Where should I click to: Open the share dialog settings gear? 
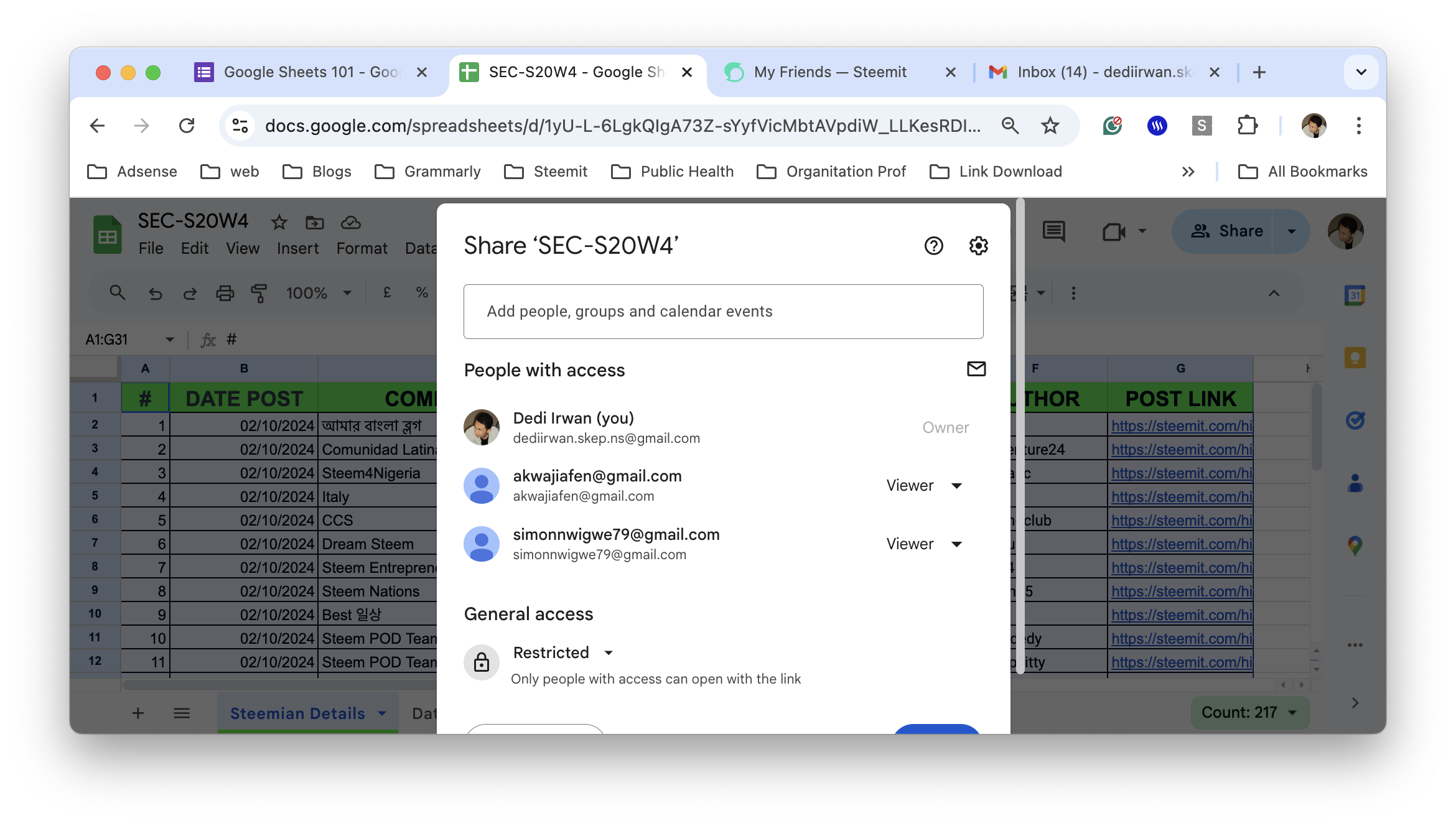978,246
